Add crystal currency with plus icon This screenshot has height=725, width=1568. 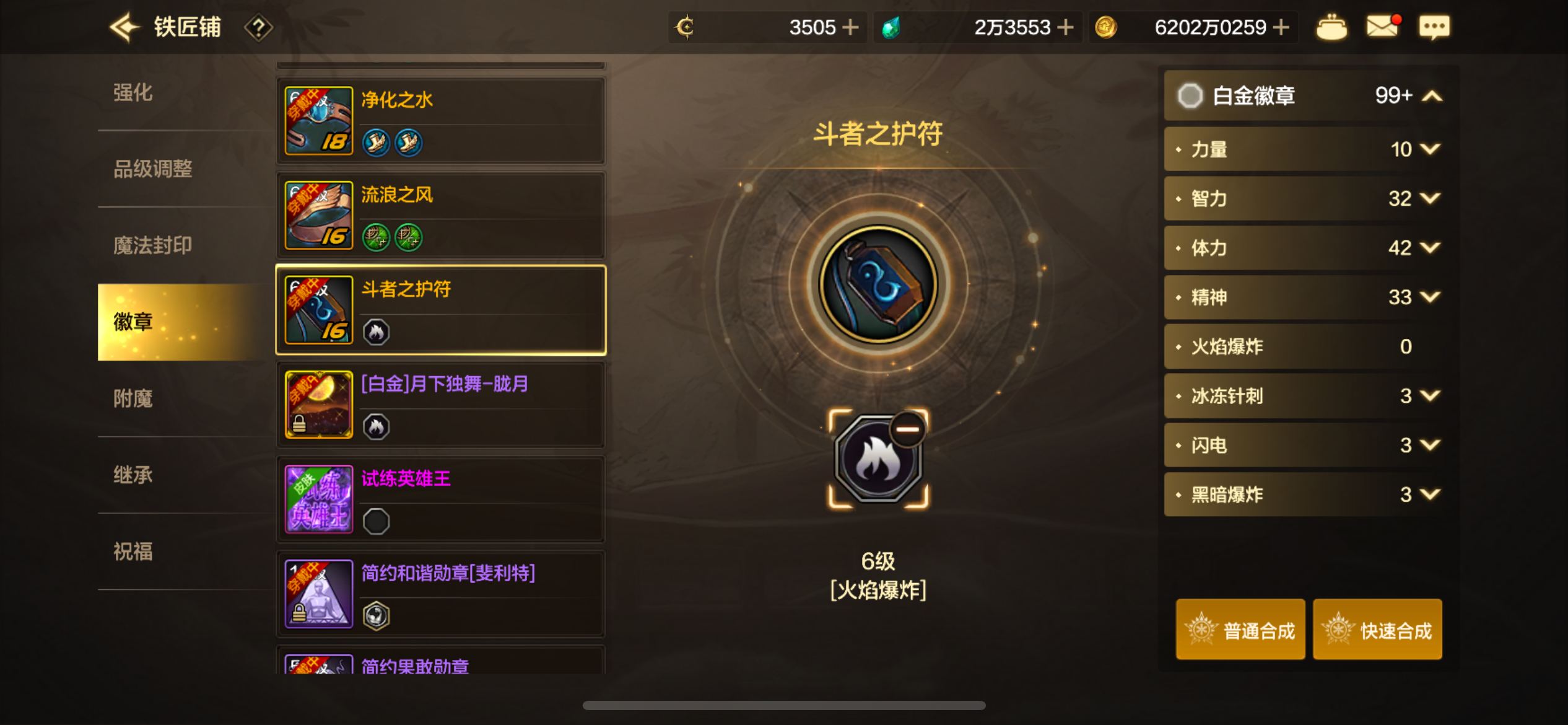(1065, 27)
